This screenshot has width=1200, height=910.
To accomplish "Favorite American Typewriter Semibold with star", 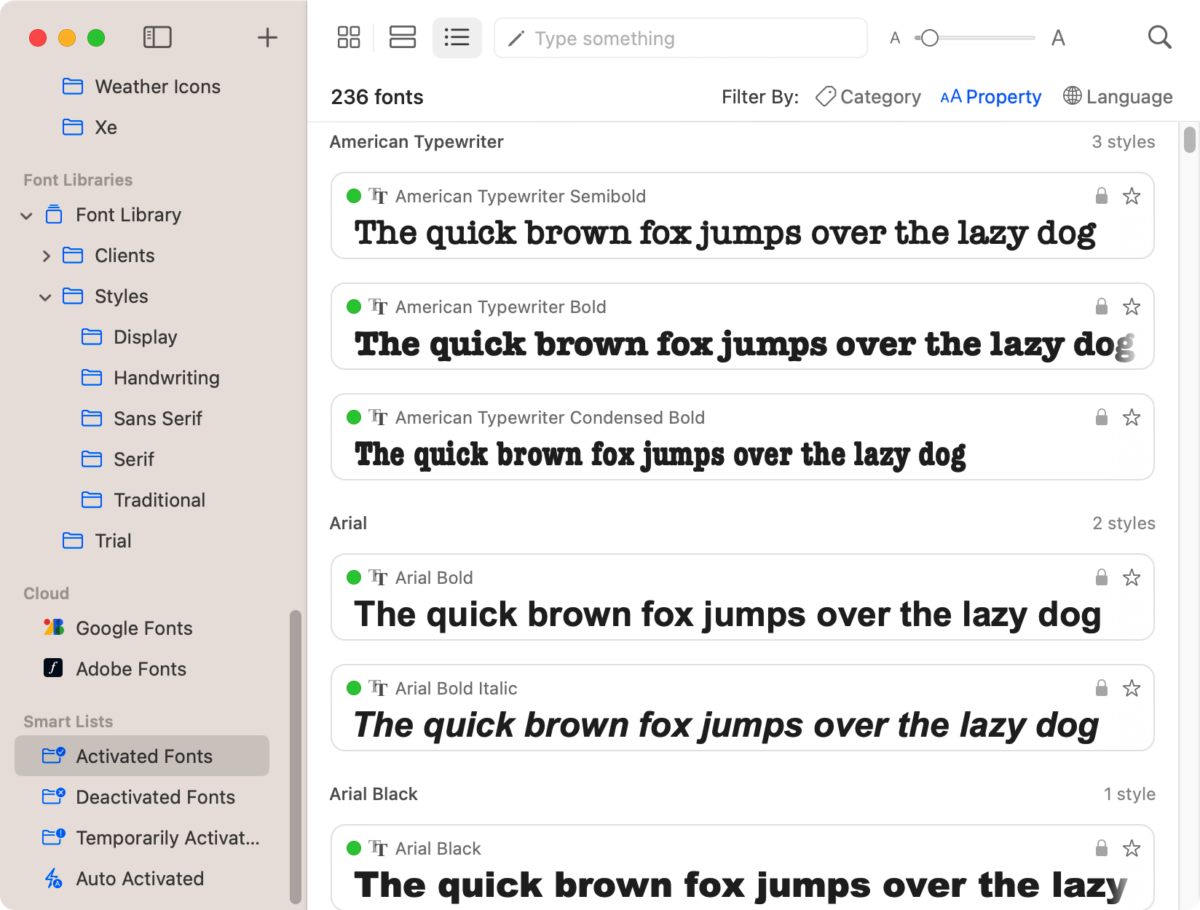I will [1131, 196].
